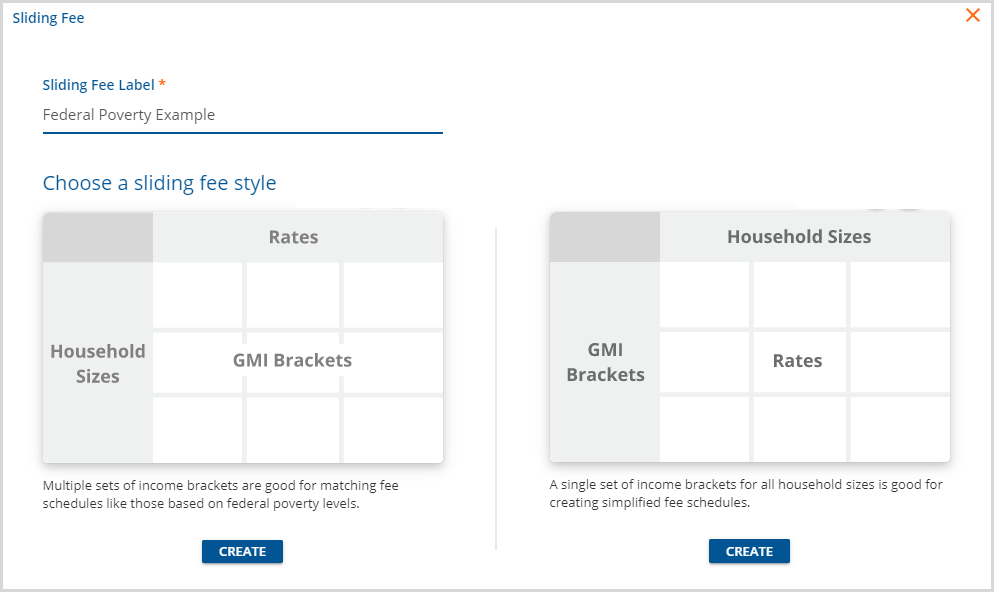Click the Sliding Fee Label caption
The height and width of the screenshot is (592, 994).
point(98,85)
